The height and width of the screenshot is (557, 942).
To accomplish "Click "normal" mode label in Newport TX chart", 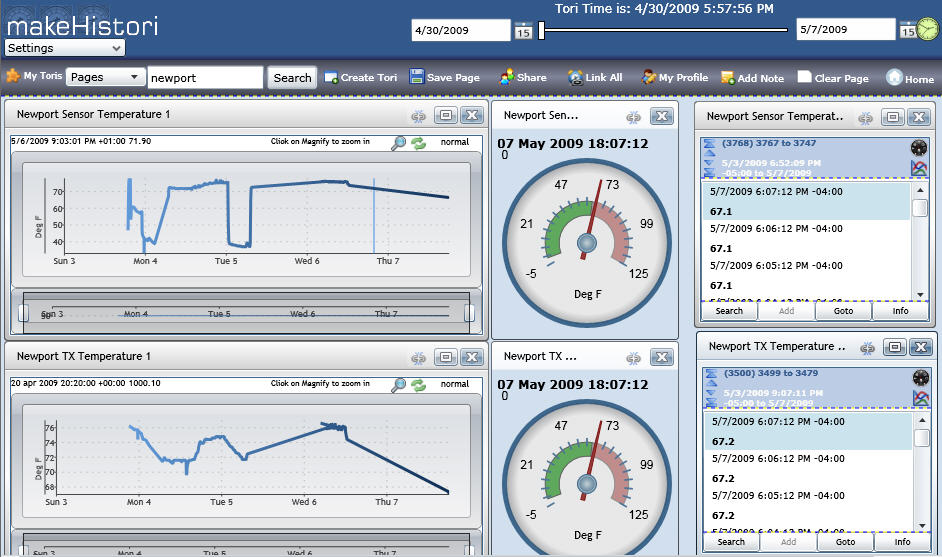I will (454, 384).
